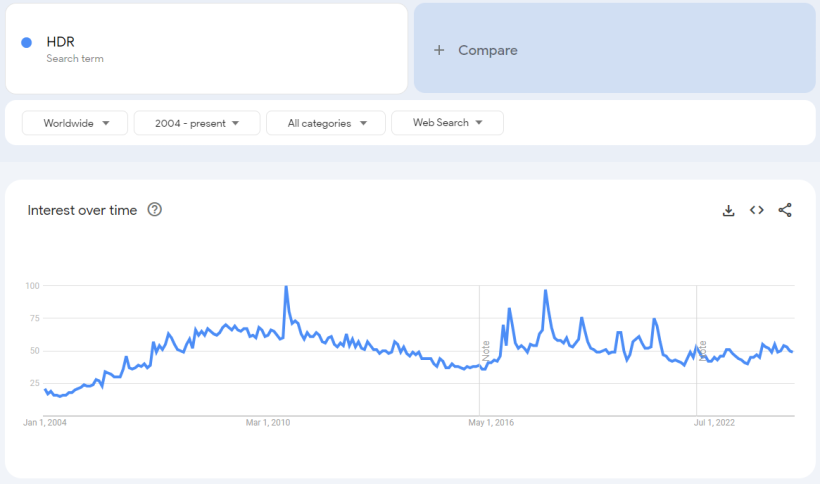Open the embed code icon
This screenshot has width=820, height=484.
757,210
